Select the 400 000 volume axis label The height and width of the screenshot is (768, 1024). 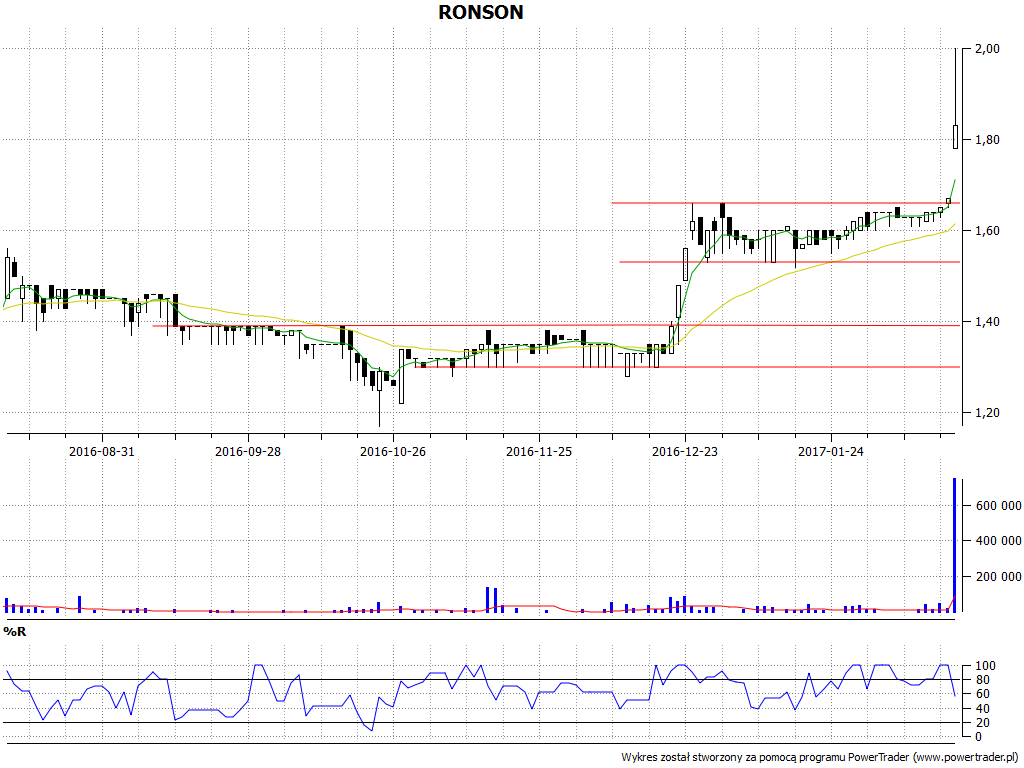click(x=998, y=541)
